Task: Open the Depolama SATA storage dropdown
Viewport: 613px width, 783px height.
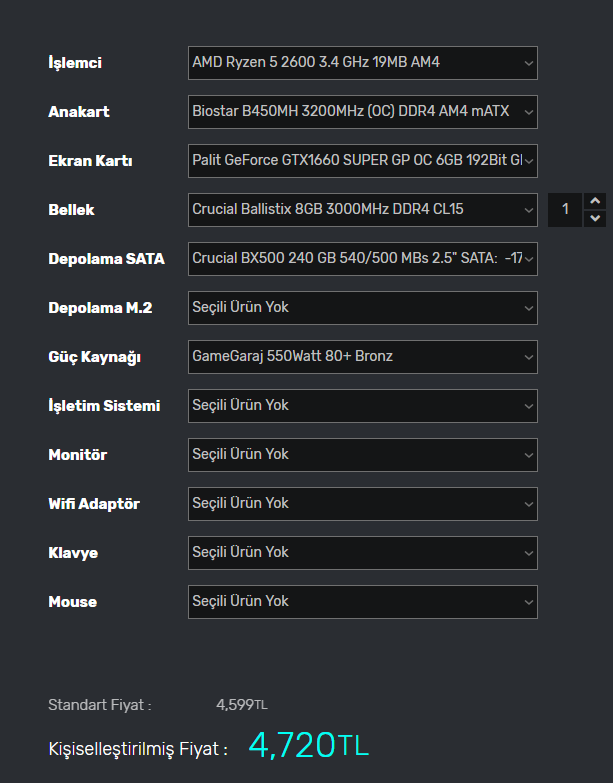Action: coord(362,259)
